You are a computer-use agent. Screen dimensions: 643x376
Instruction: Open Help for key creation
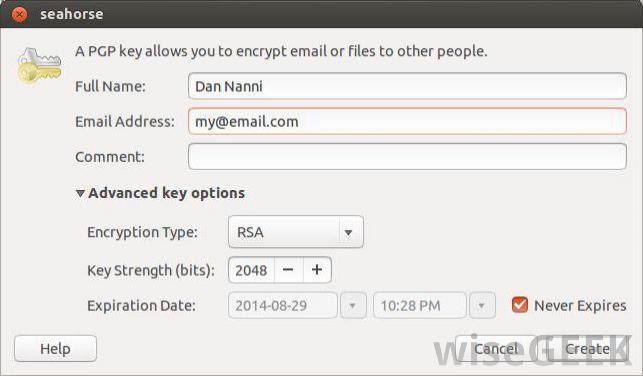[55, 349]
